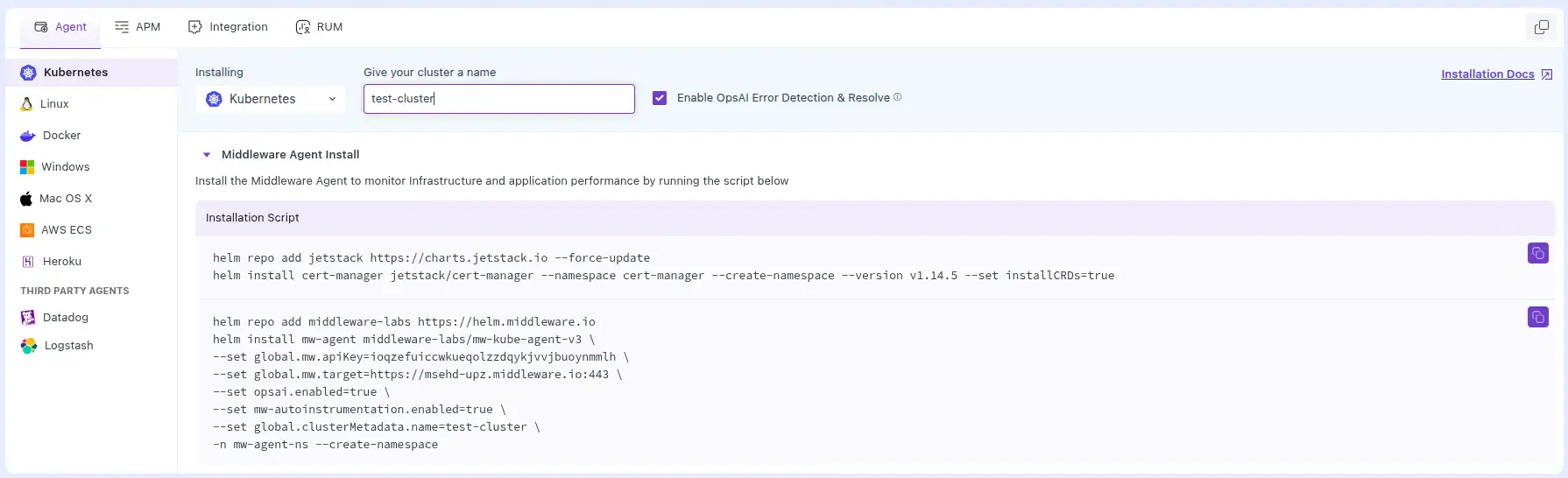Collapse the Middleware Agent Install section
Screen dimensions: 1568x478
pyautogui.click(x=207, y=155)
